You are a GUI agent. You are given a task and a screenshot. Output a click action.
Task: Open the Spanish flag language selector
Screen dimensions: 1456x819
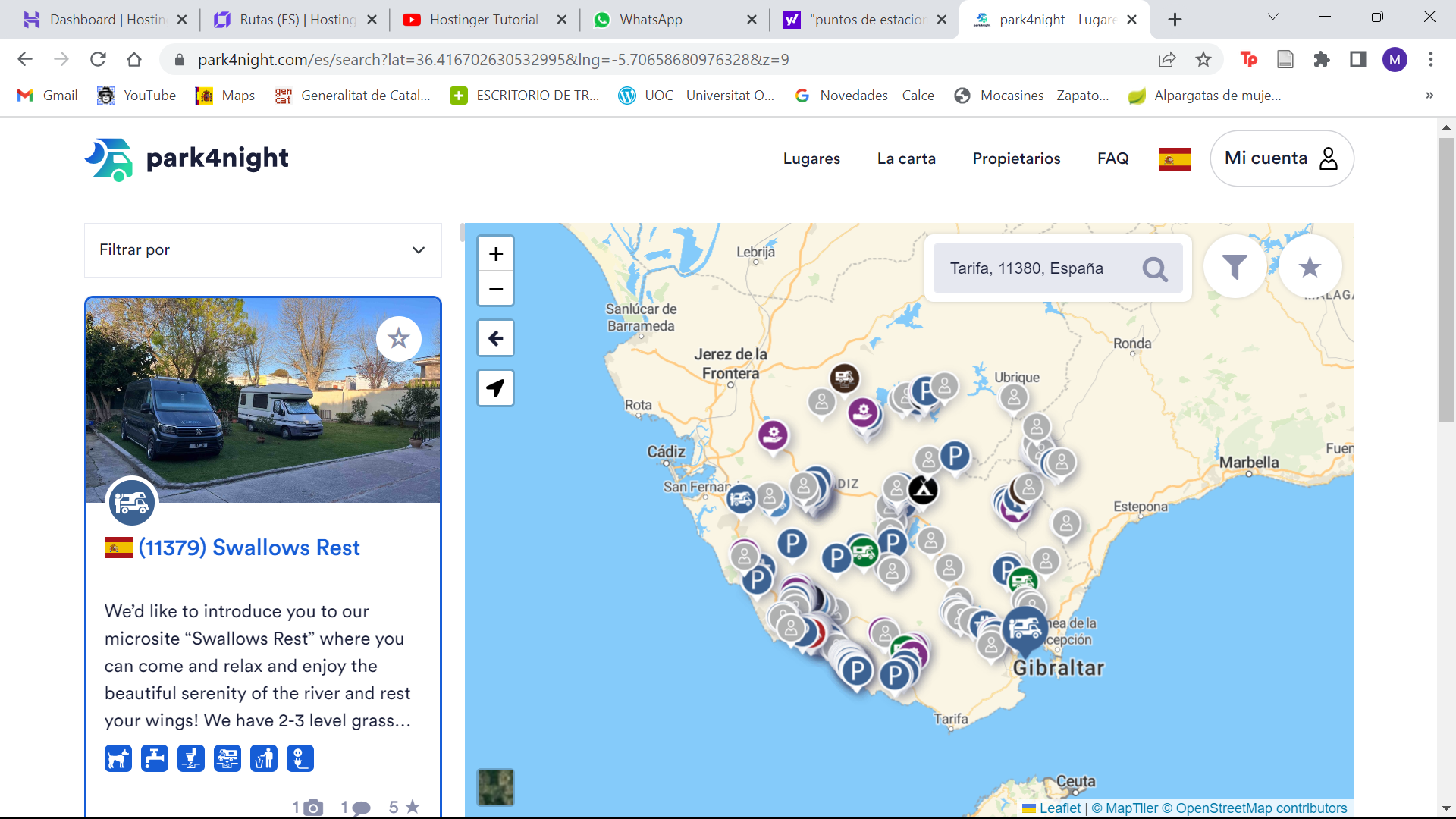click(1174, 159)
